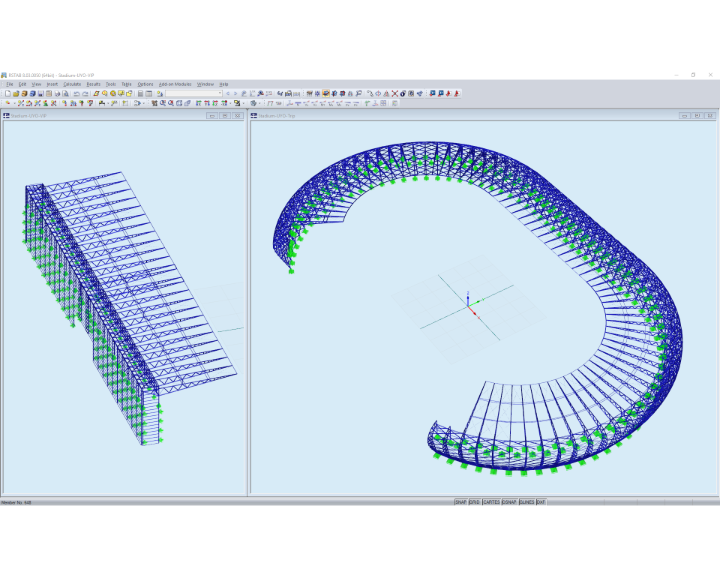720x576 pixels.
Task: Click the Redo arrow icon
Action: tap(85, 93)
